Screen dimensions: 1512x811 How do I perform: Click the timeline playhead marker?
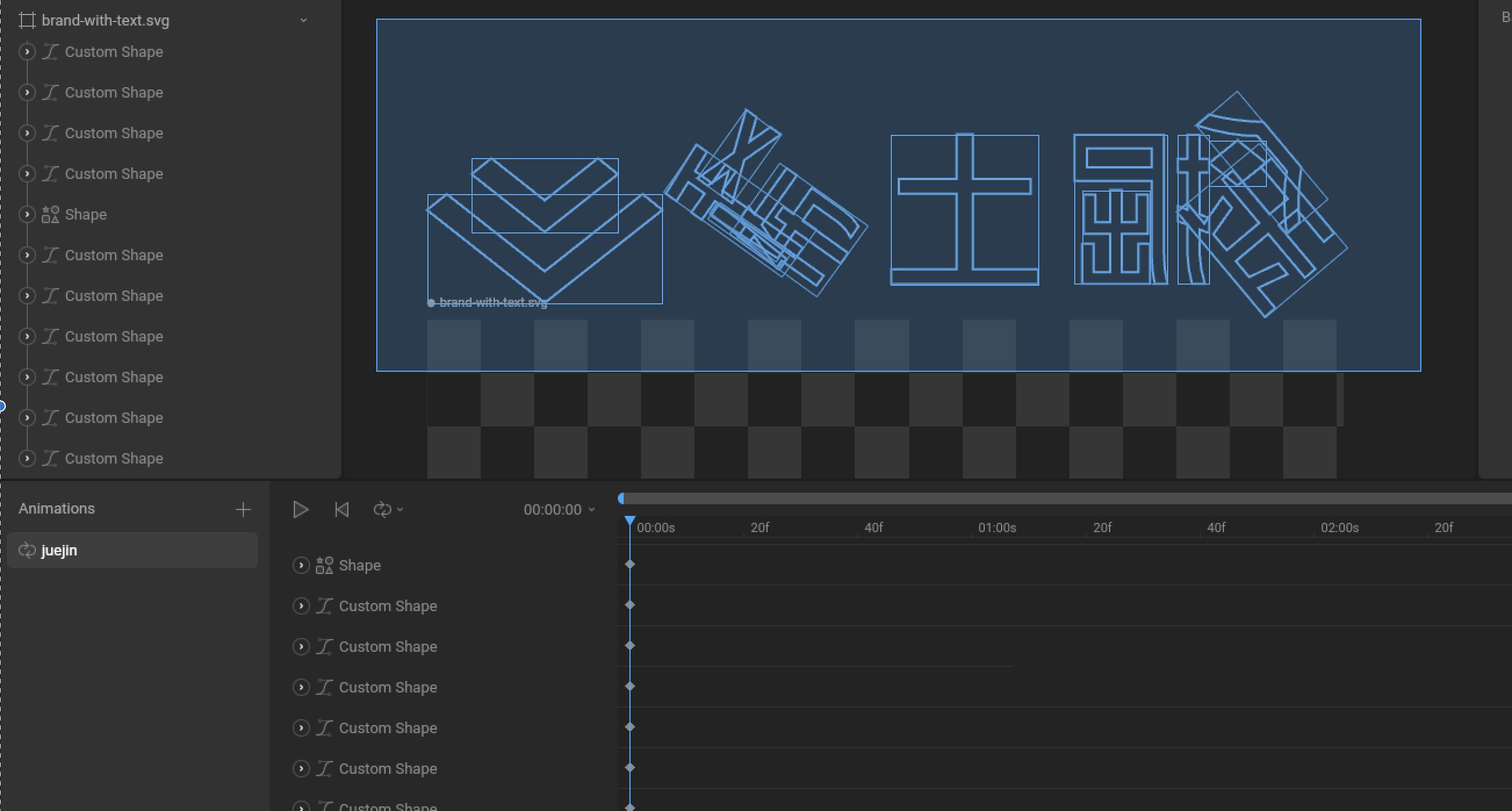tap(630, 521)
